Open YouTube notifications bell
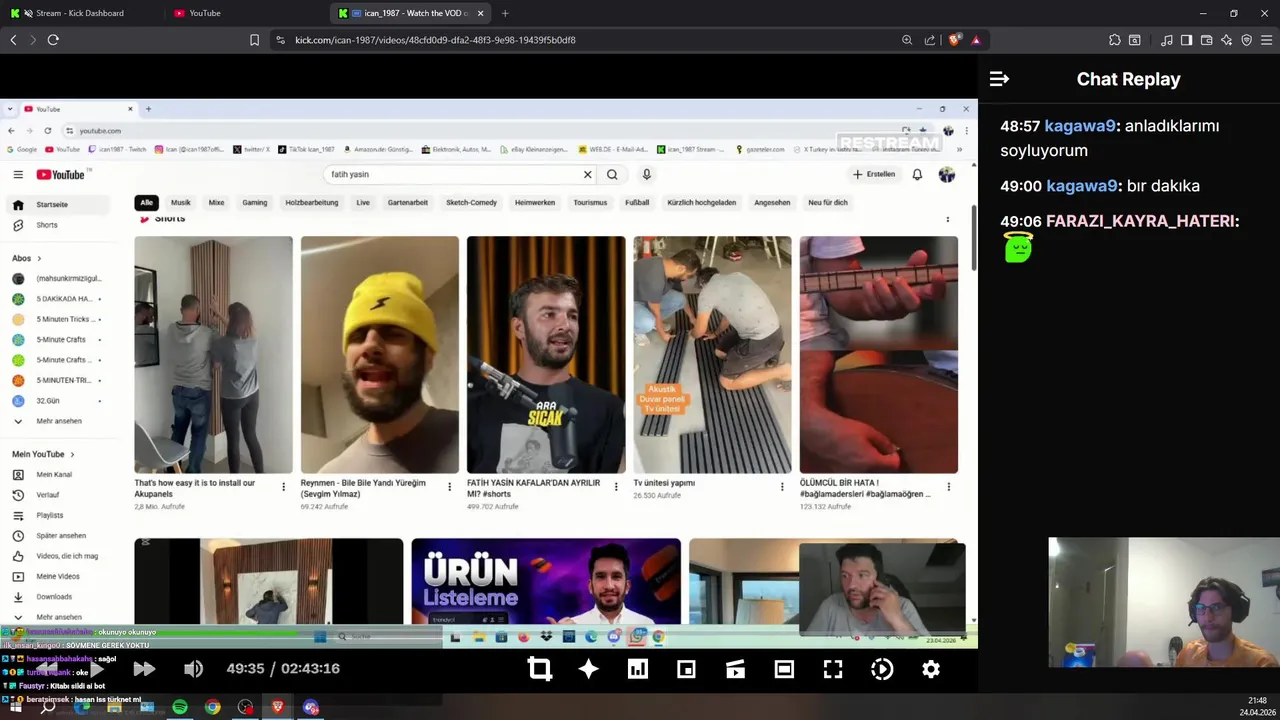 pos(917,174)
